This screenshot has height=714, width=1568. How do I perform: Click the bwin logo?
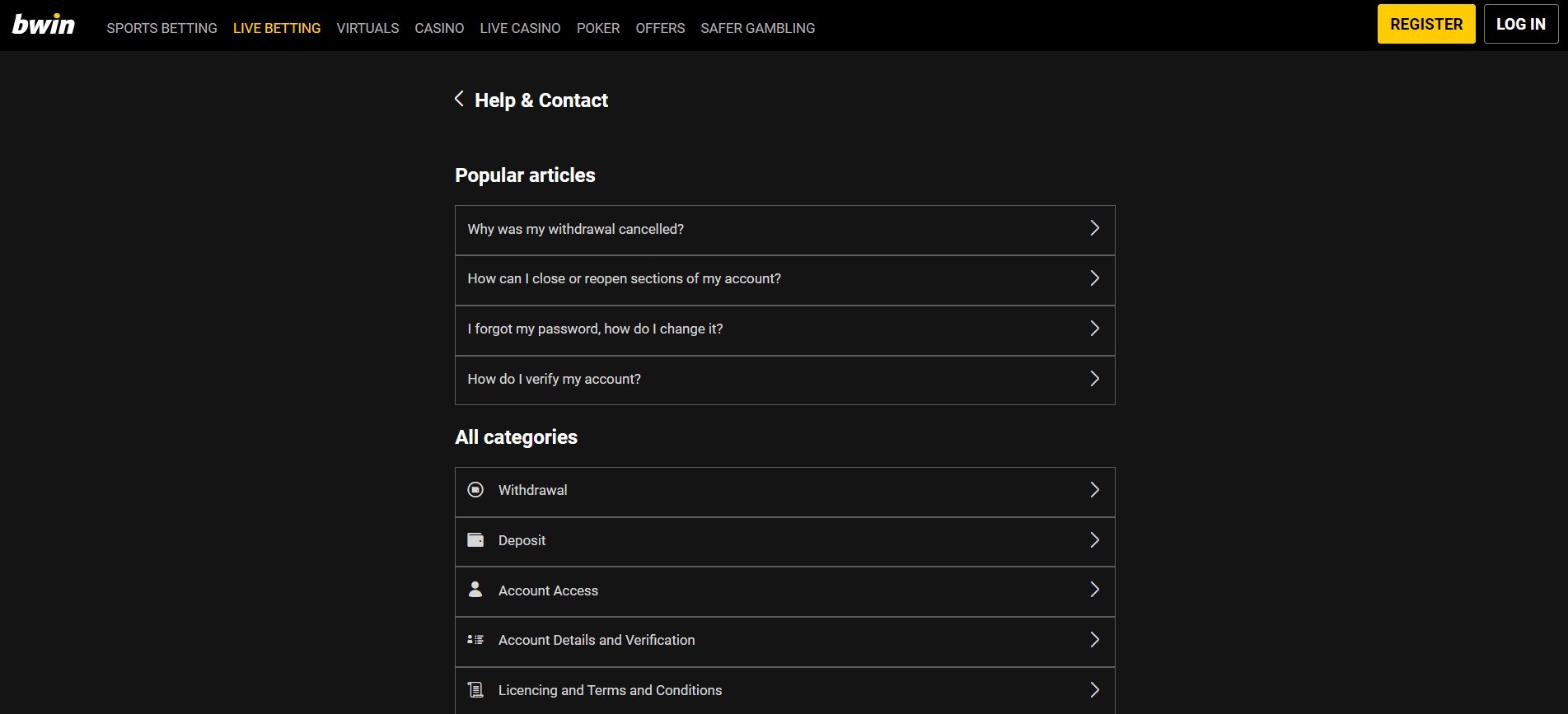pyautogui.click(x=44, y=25)
